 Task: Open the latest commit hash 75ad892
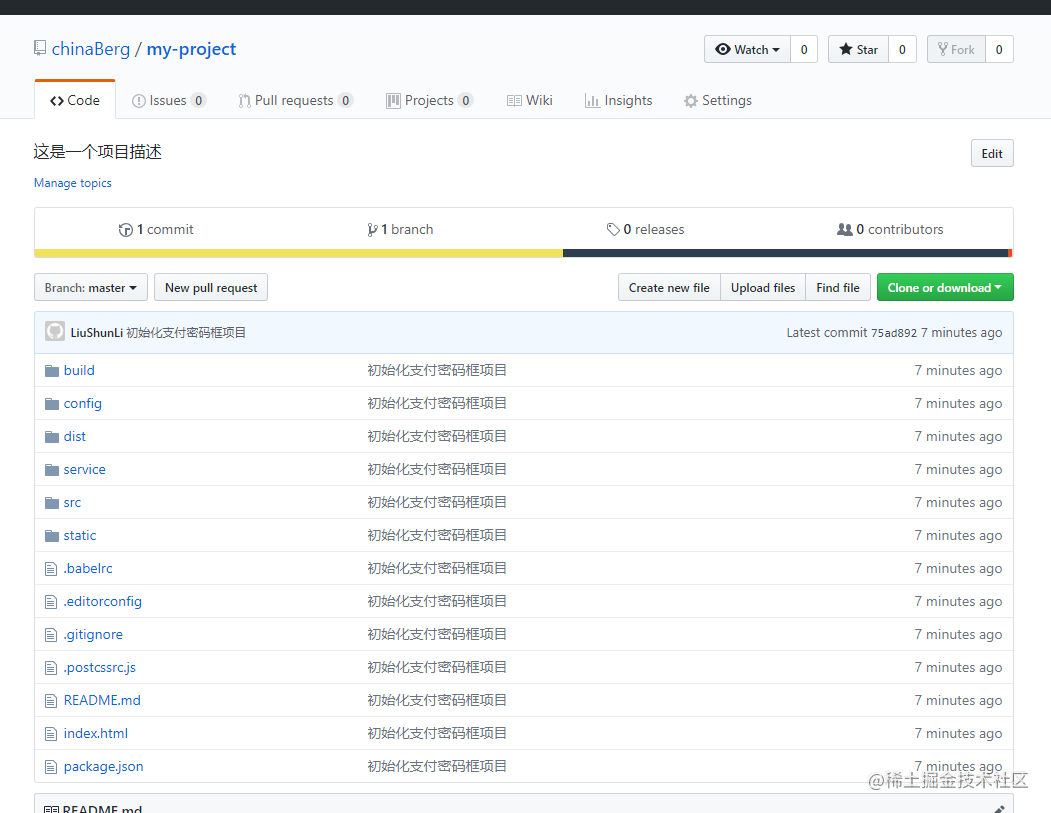tap(893, 333)
